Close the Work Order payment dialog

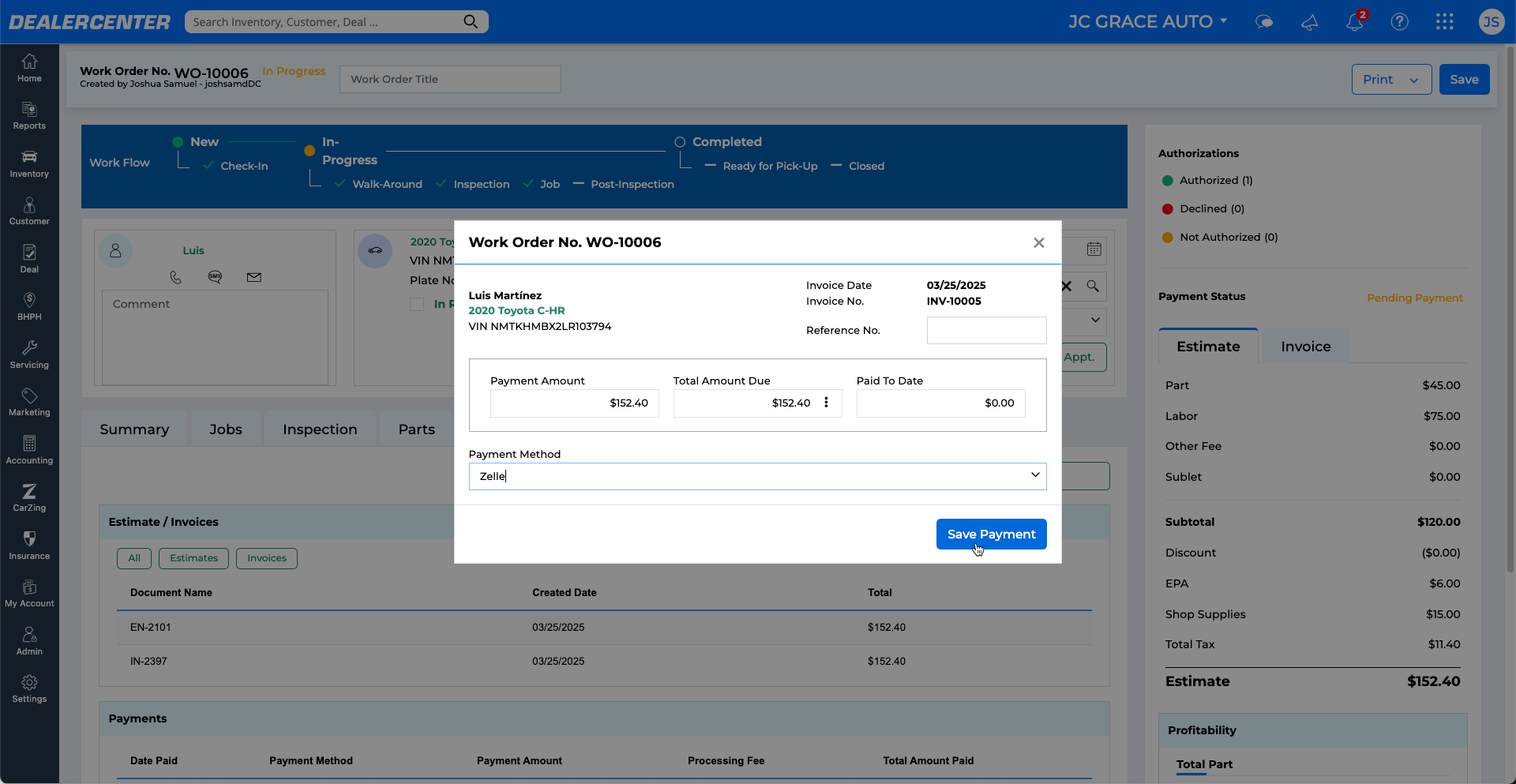pyautogui.click(x=1039, y=242)
